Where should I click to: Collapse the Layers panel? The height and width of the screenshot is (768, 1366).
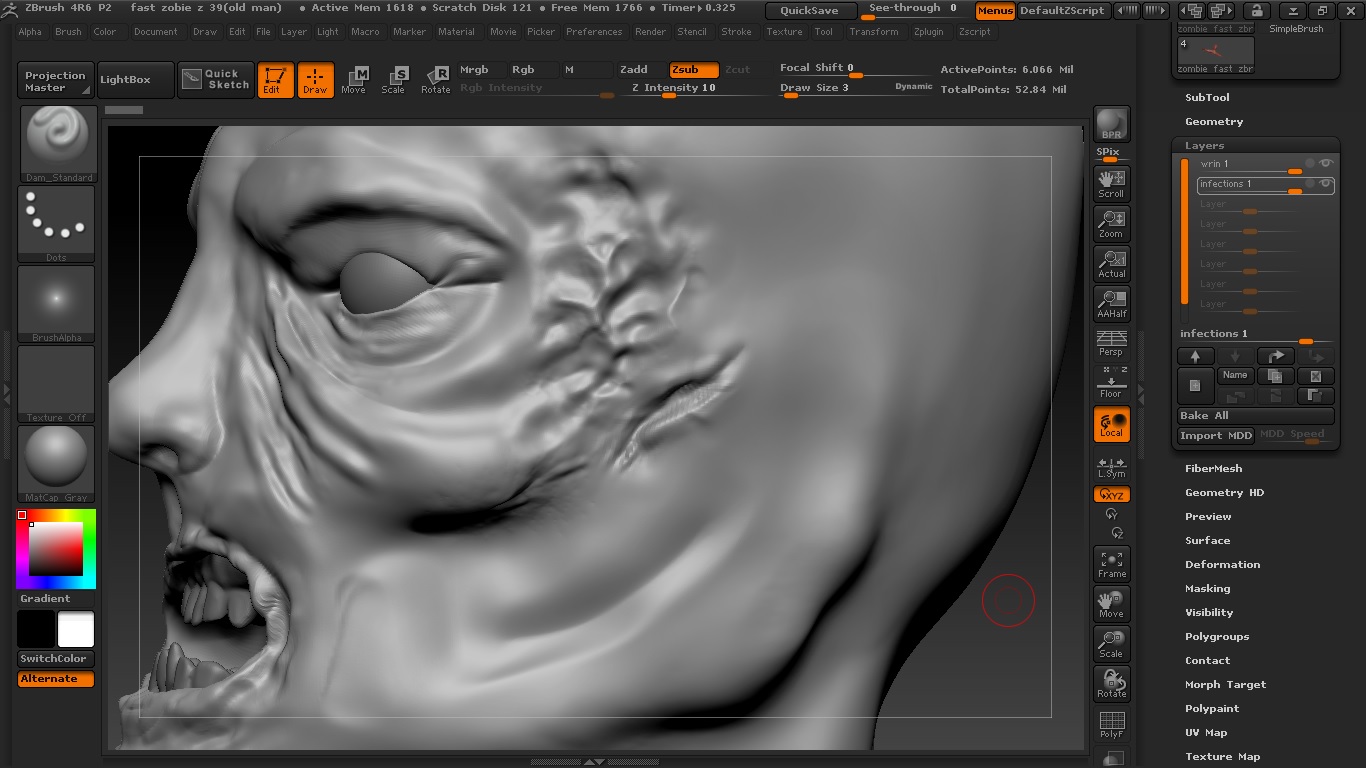click(x=1207, y=145)
